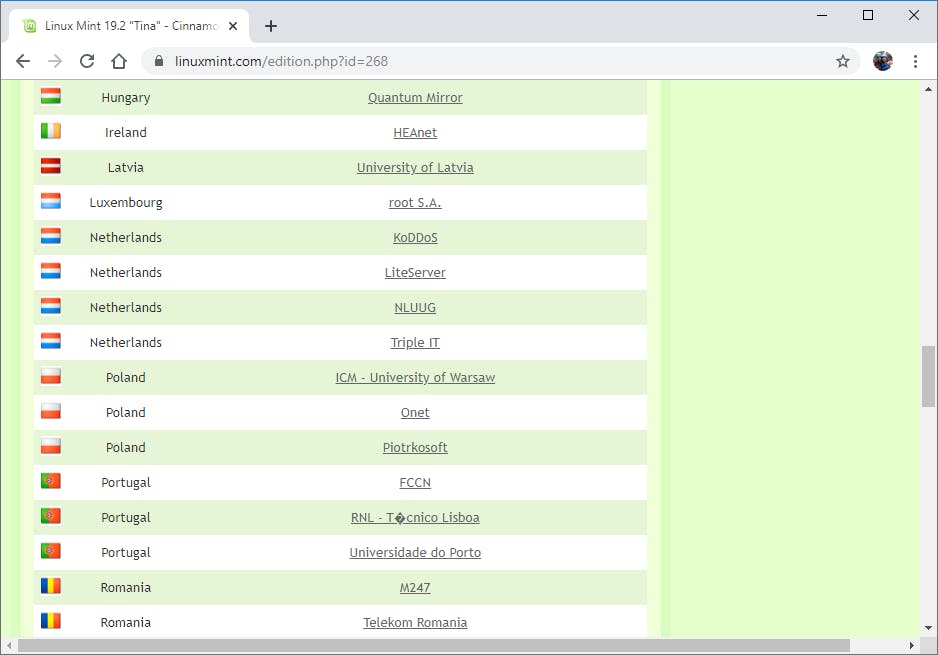Viewport: 938px width, 655px height.
Task: Click the vertical scrollbar down arrow
Action: point(928,628)
